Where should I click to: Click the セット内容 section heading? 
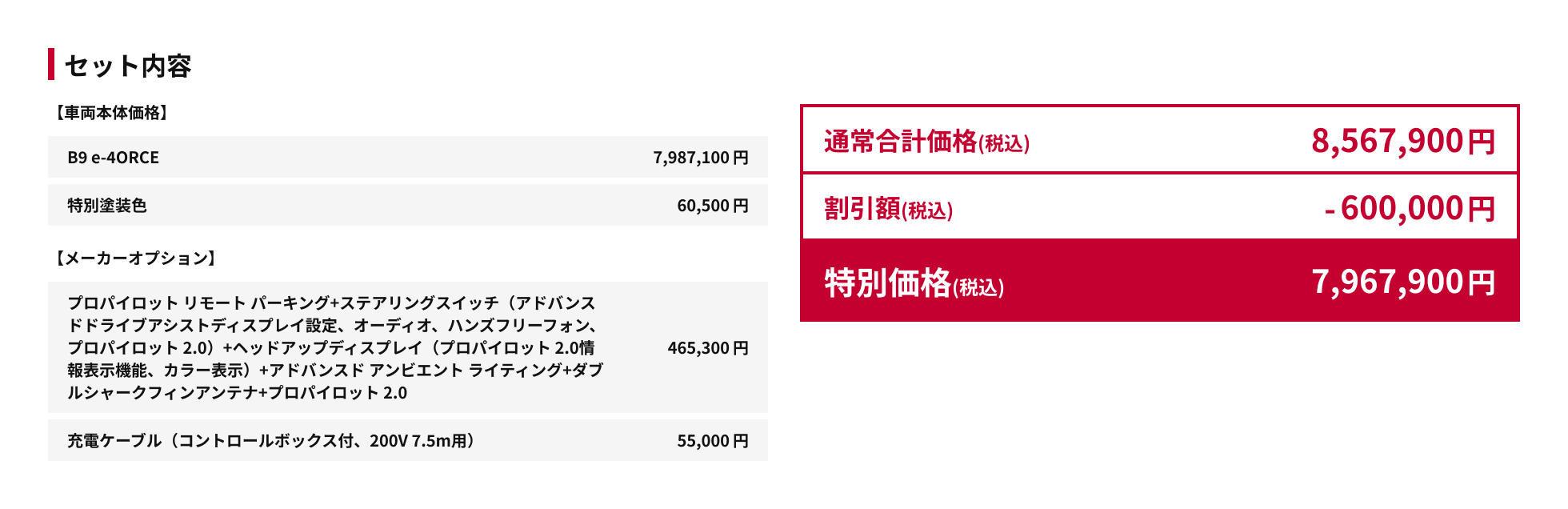128,66
